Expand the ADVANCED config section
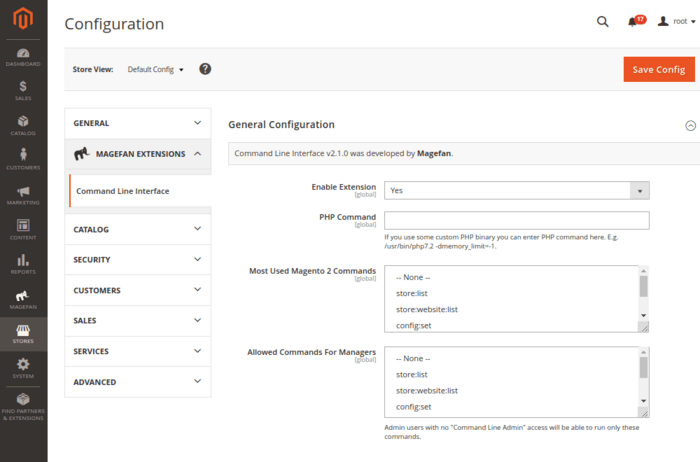 (x=138, y=382)
